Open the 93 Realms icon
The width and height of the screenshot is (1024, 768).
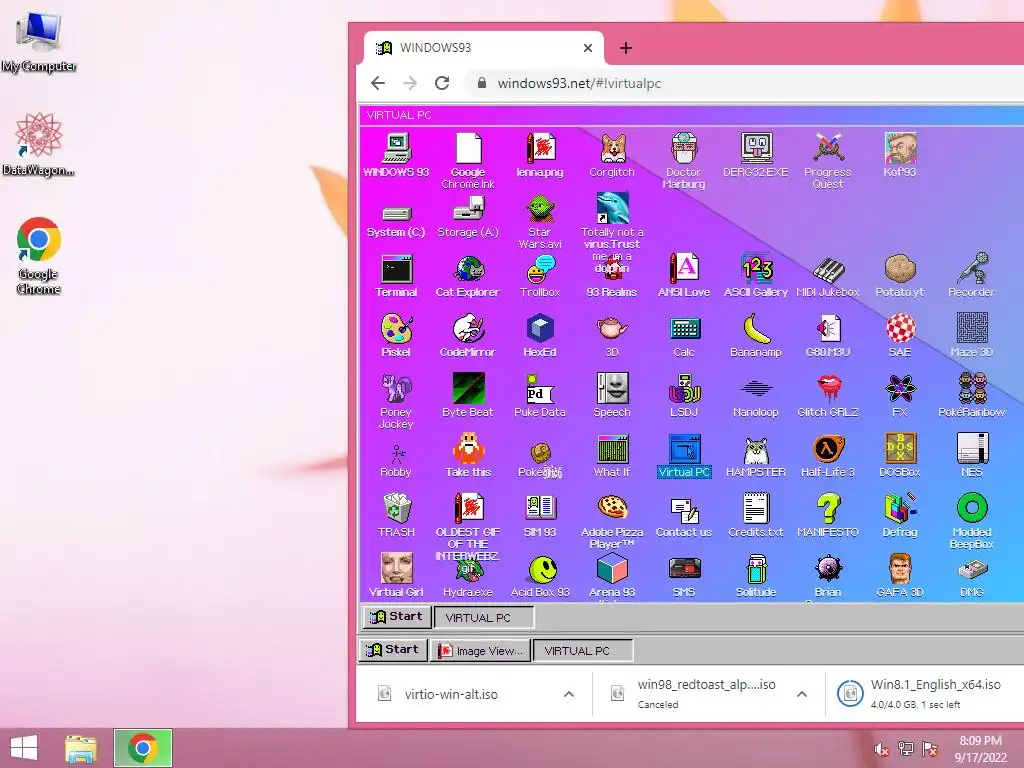(x=611, y=276)
